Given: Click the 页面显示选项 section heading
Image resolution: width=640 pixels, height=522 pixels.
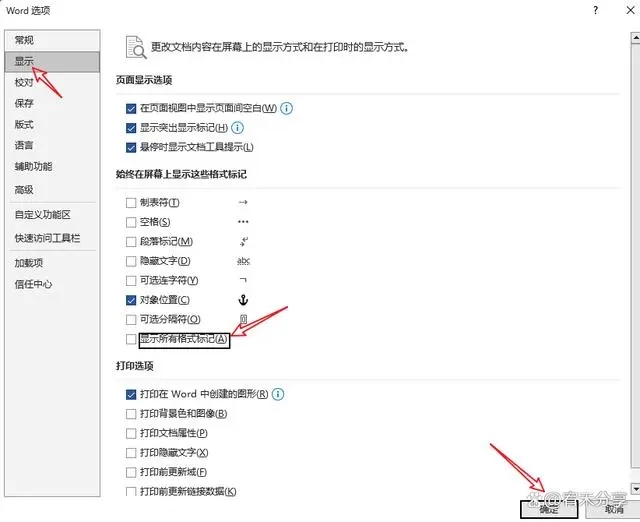Looking at the screenshot, I should [144, 80].
